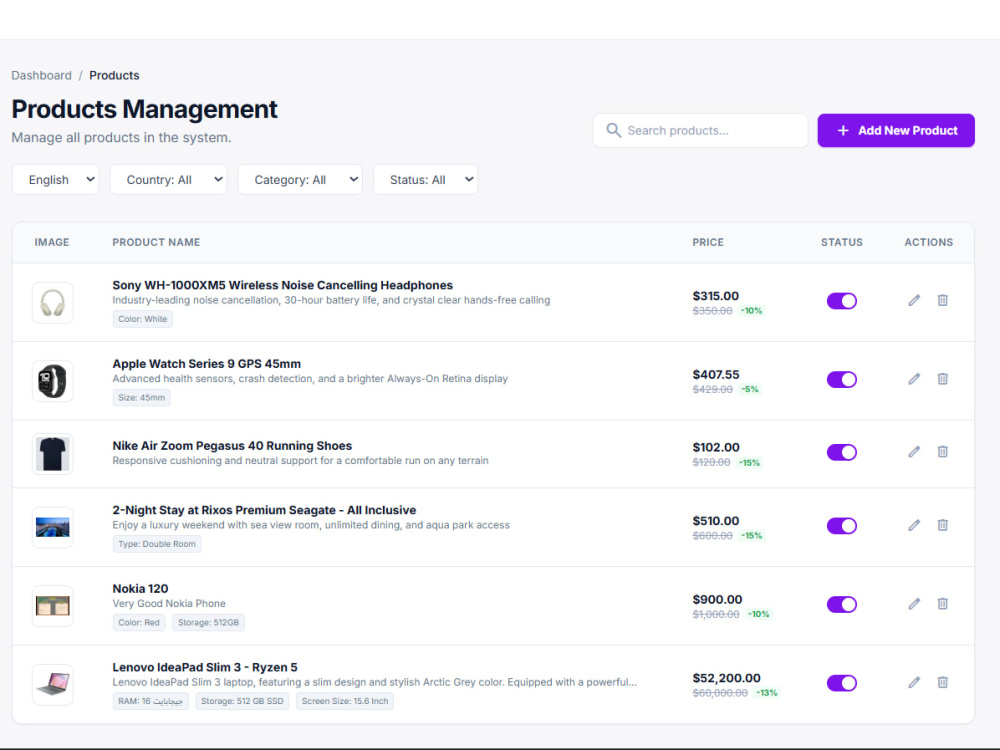Open the Sony headphones product thumbnail

[52, 303]
